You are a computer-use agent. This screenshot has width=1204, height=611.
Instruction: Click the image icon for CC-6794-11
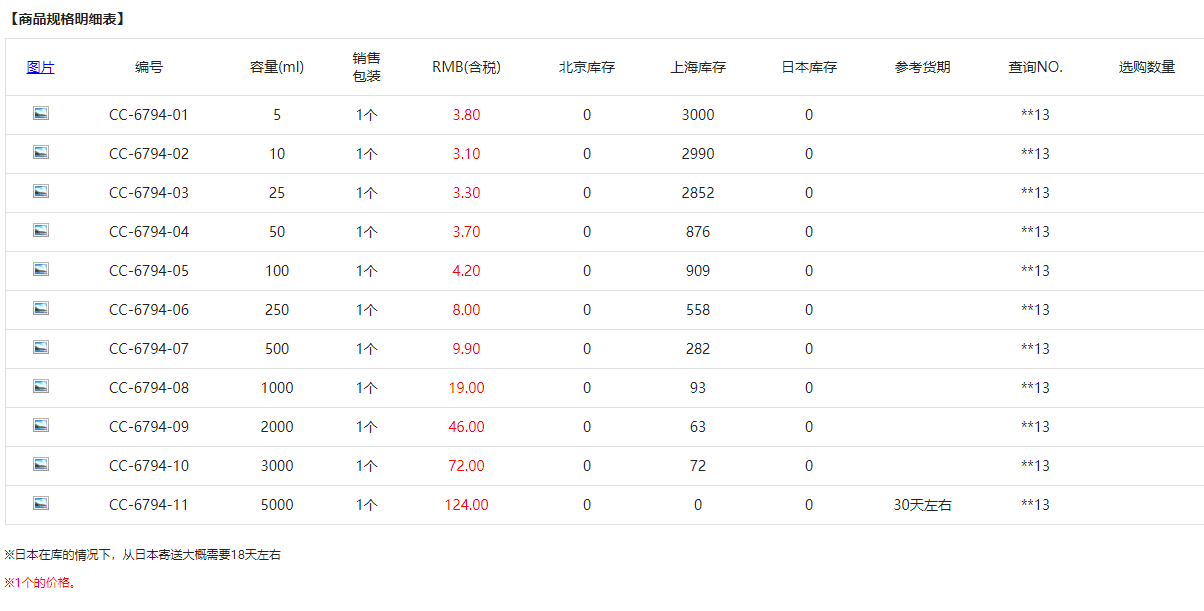[x=41, y=504]
